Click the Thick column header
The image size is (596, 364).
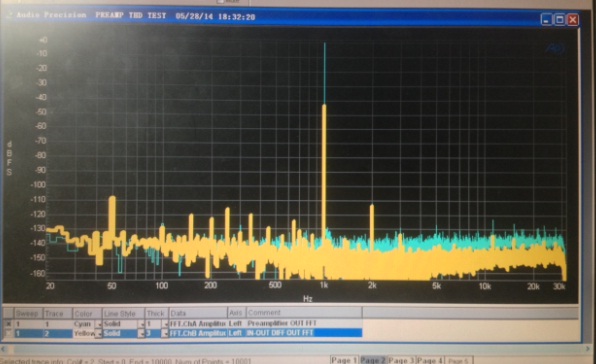pyautogui.click(x=157, y=313)
